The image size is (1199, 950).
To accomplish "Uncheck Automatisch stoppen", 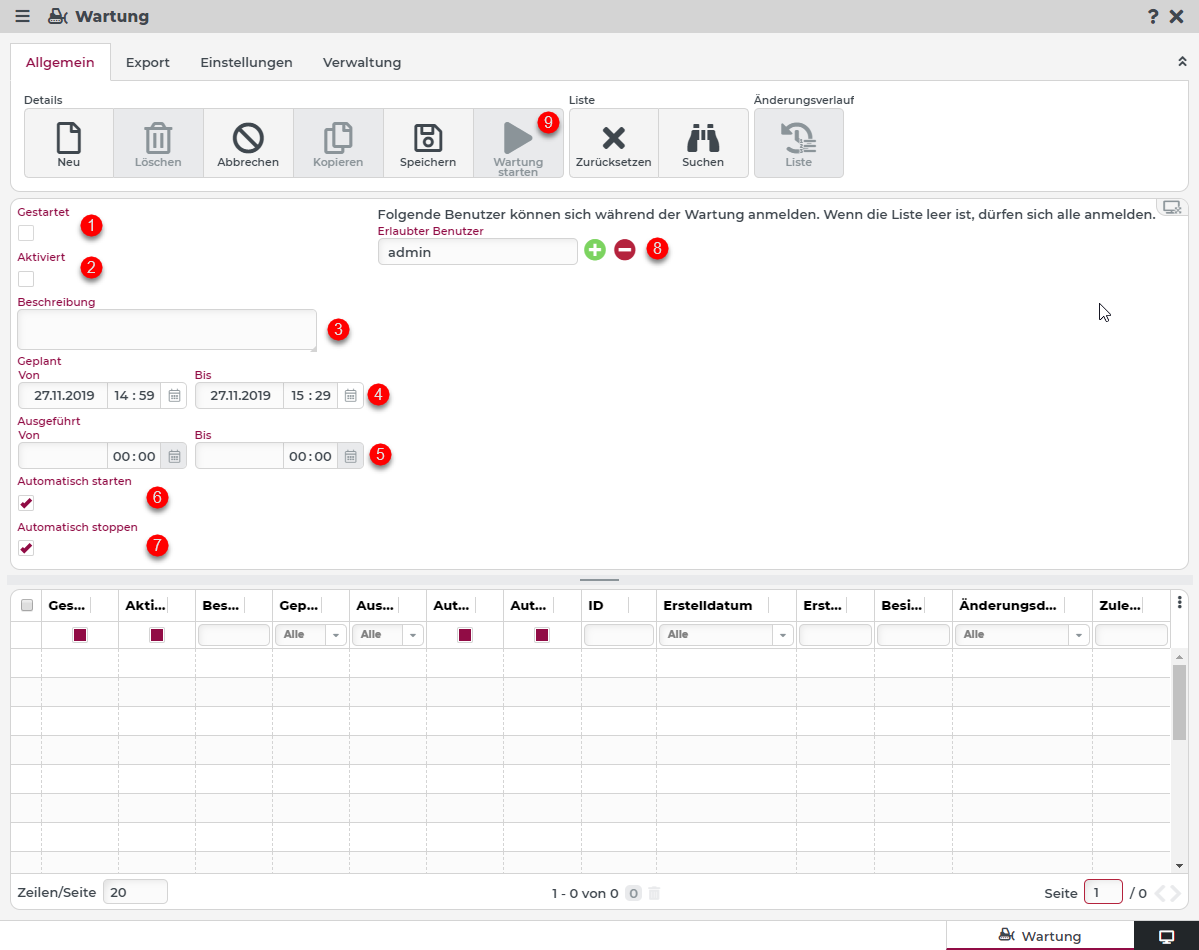I will click(x=26, y=548).
